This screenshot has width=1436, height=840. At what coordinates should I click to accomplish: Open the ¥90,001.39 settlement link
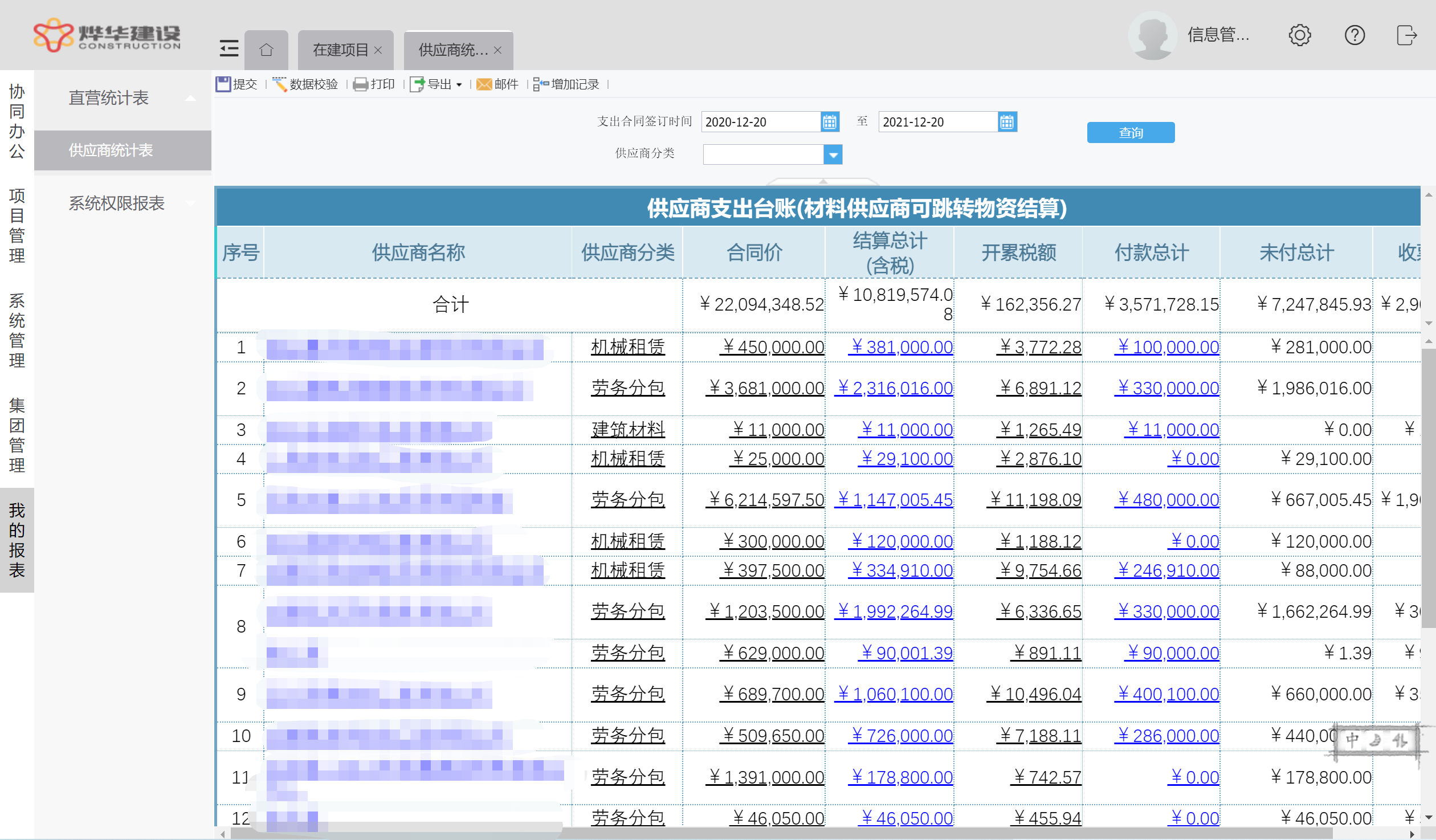click(x=905, y=653)
